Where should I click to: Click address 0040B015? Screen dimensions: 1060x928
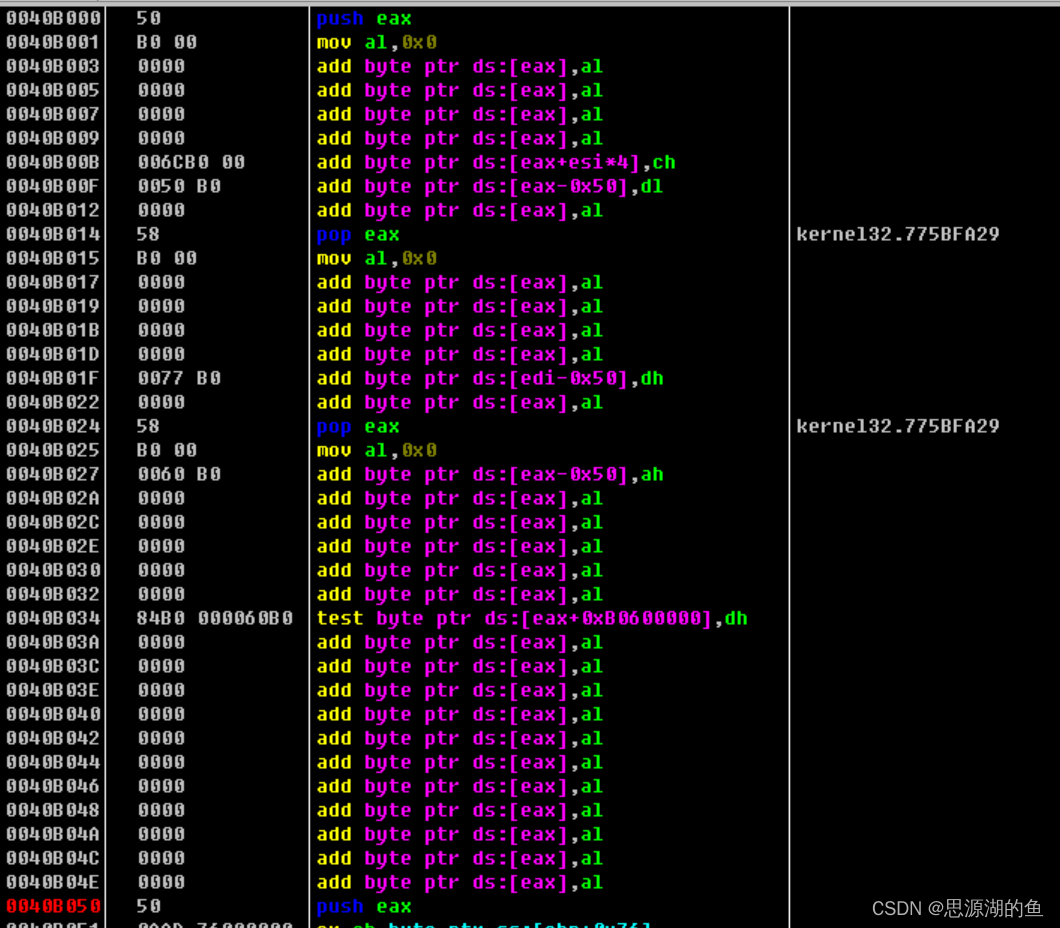point(53,258)
